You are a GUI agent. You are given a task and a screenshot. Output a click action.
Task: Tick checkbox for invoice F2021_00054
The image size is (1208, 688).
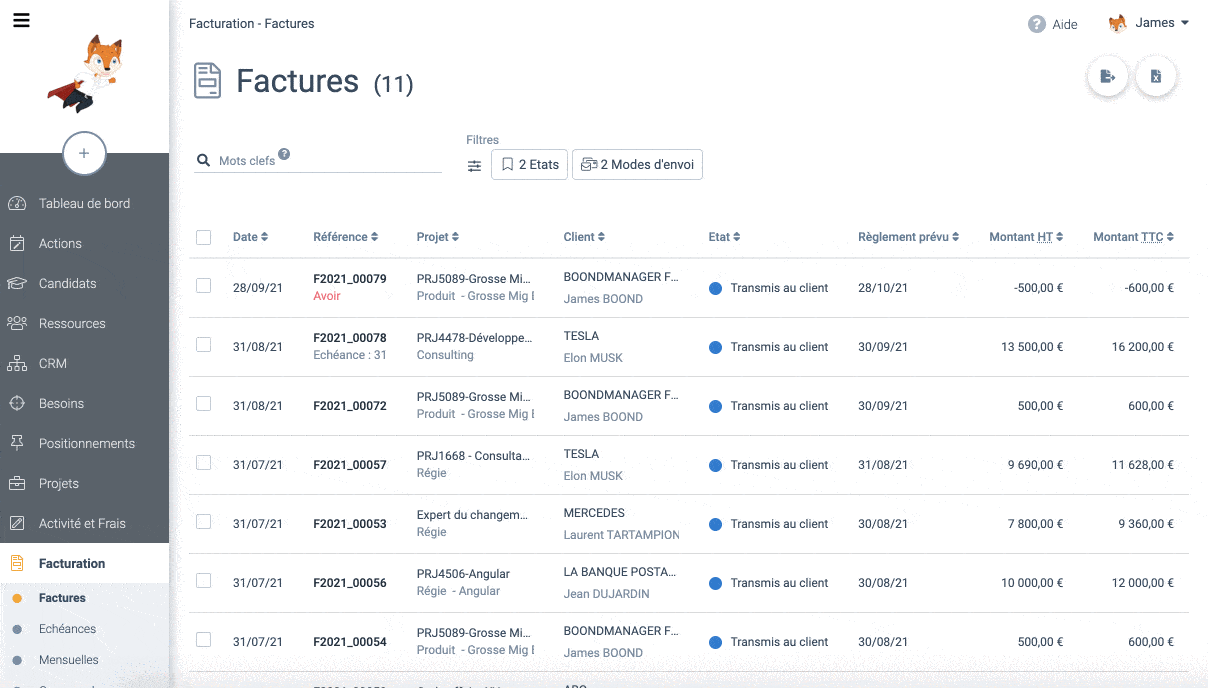coord(204,639)
